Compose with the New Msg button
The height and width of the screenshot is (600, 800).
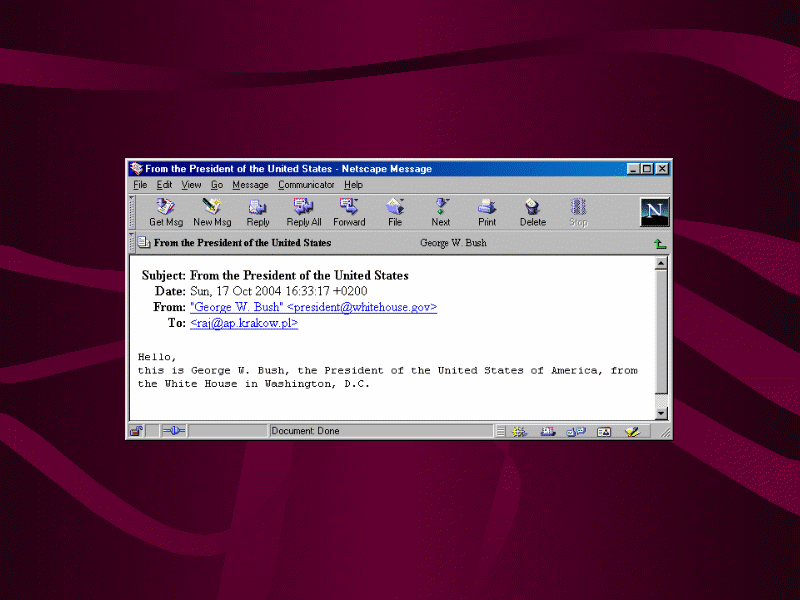coord(212,212)
